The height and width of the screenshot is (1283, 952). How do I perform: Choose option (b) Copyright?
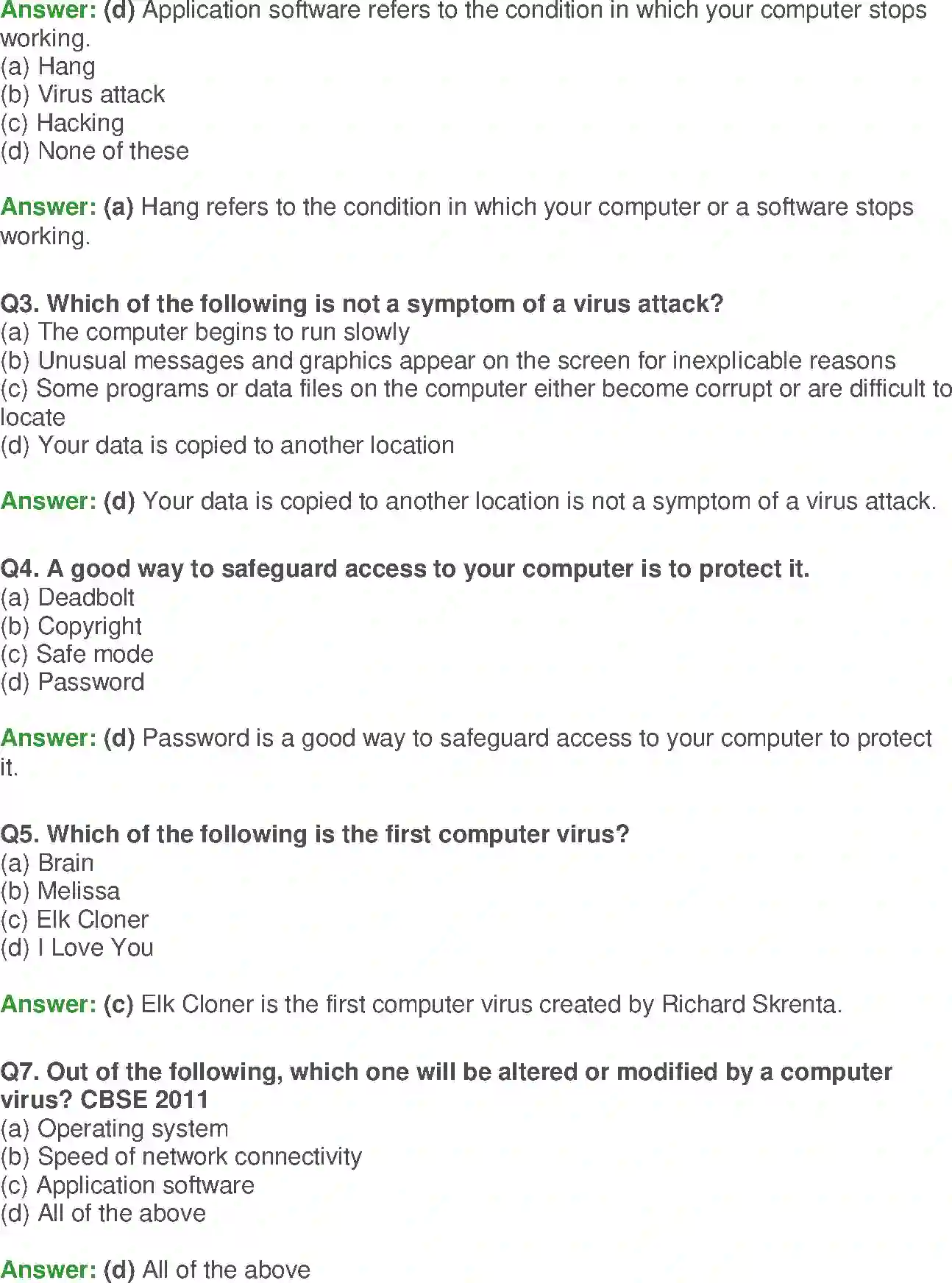pos(71,626)
